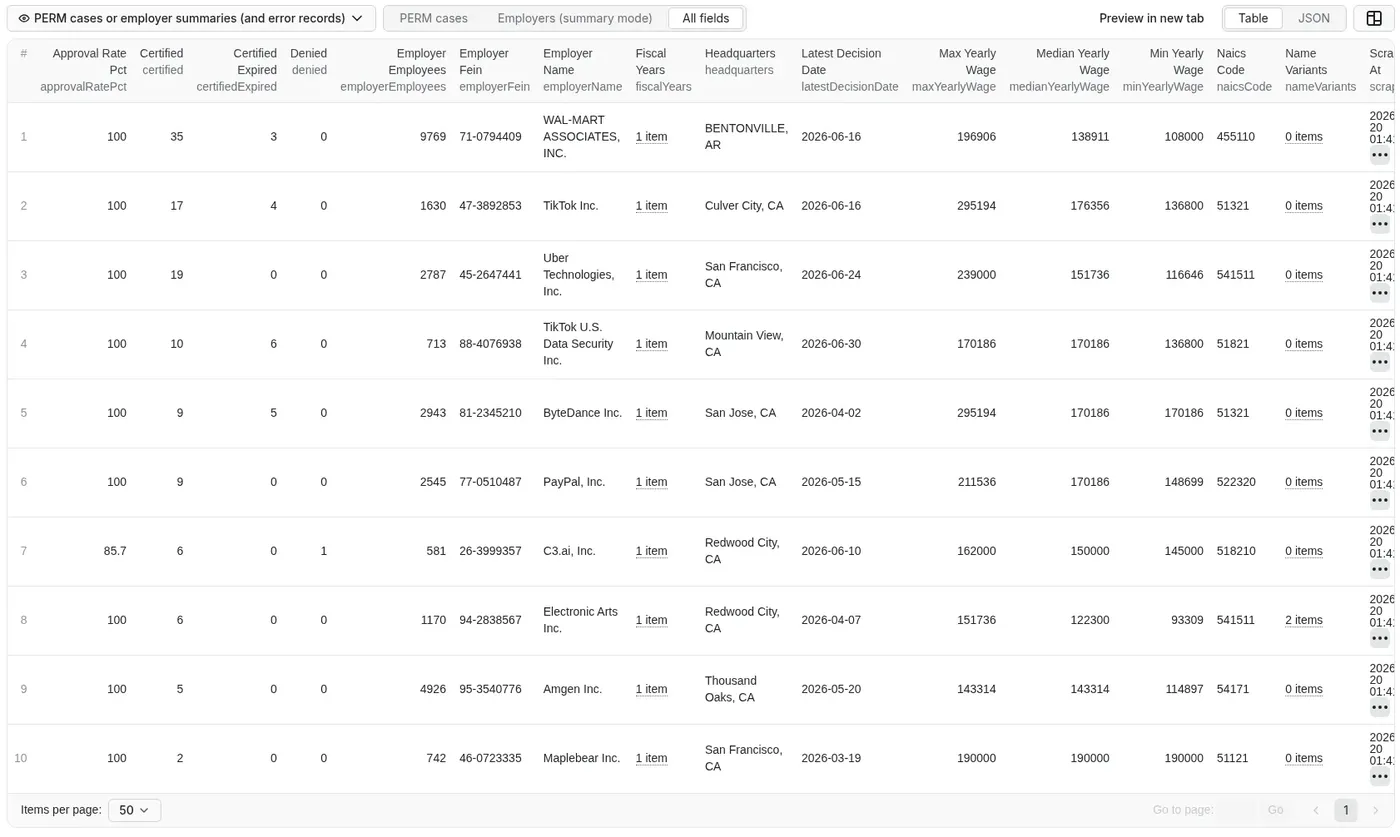Open the ellipsis menu in the Uber Technologies row
The height and width of the screenshot is (837, 1400).
(x=1380, y=293)
